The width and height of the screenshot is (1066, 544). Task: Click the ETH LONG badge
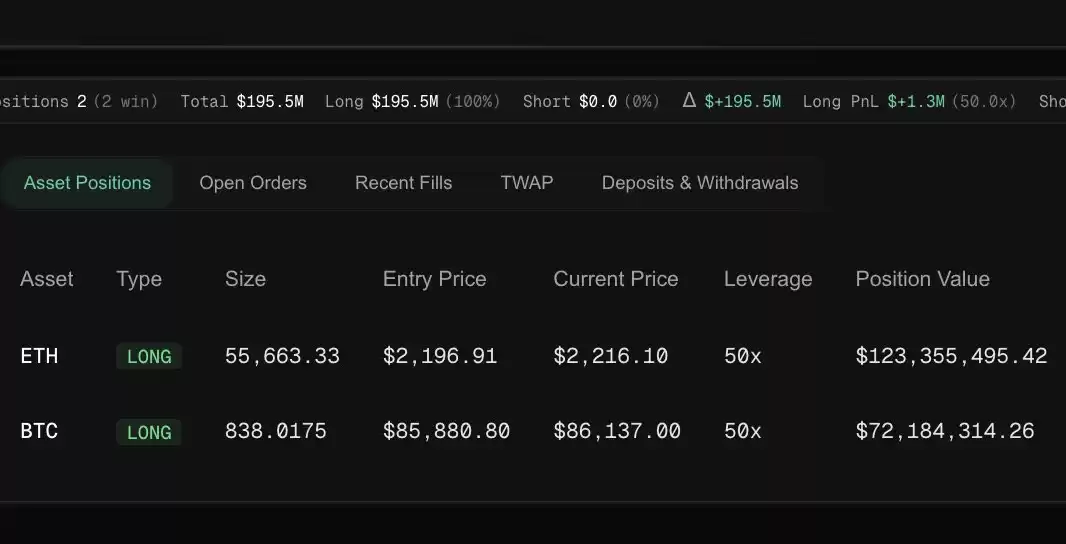tap(149, 356)
